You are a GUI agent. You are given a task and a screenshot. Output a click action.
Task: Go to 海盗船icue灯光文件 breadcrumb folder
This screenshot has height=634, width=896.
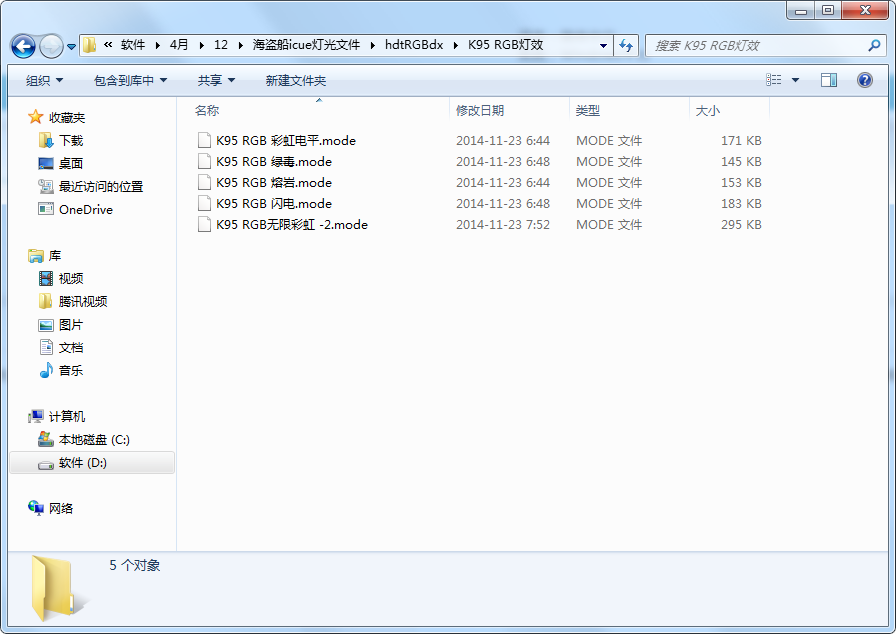[306, 45]
